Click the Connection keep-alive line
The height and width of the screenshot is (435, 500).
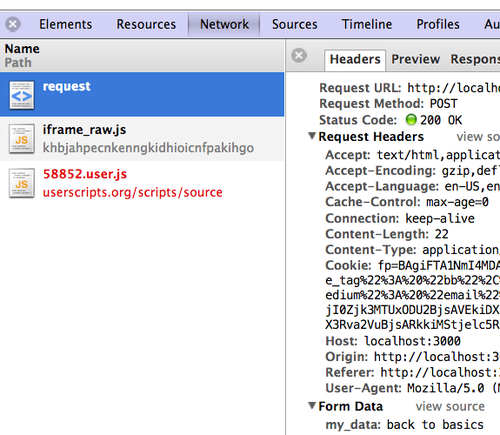[x=400, y=218]
